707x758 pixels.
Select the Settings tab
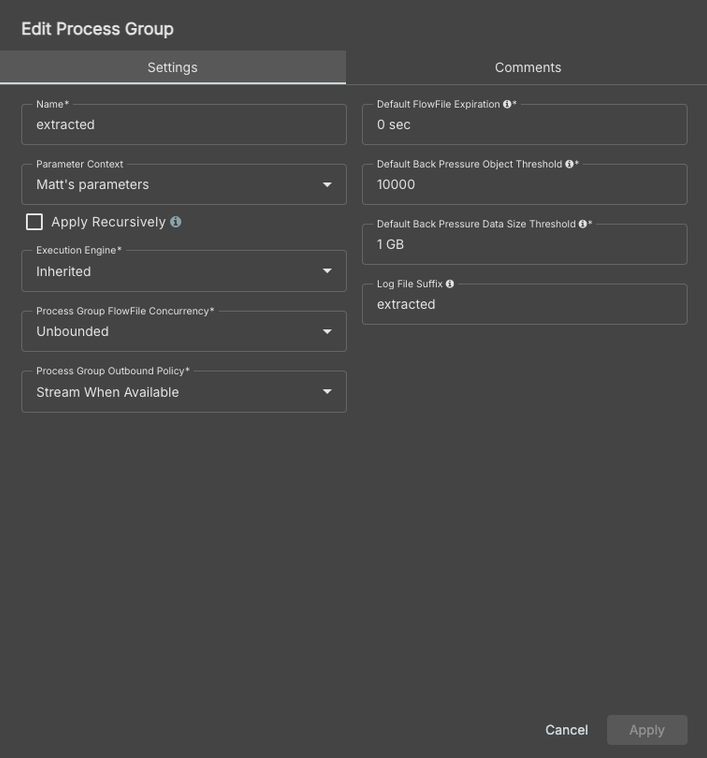(x=172, y=68)
